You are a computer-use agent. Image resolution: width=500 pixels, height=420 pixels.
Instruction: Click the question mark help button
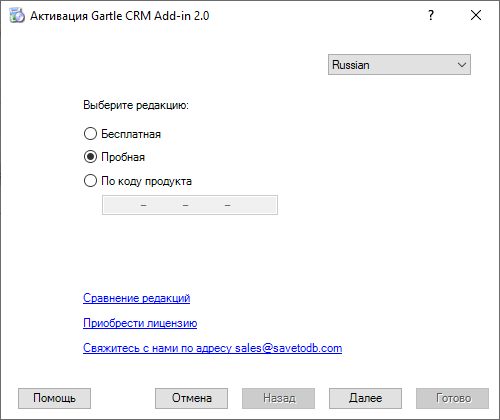(x=431, y=15)
